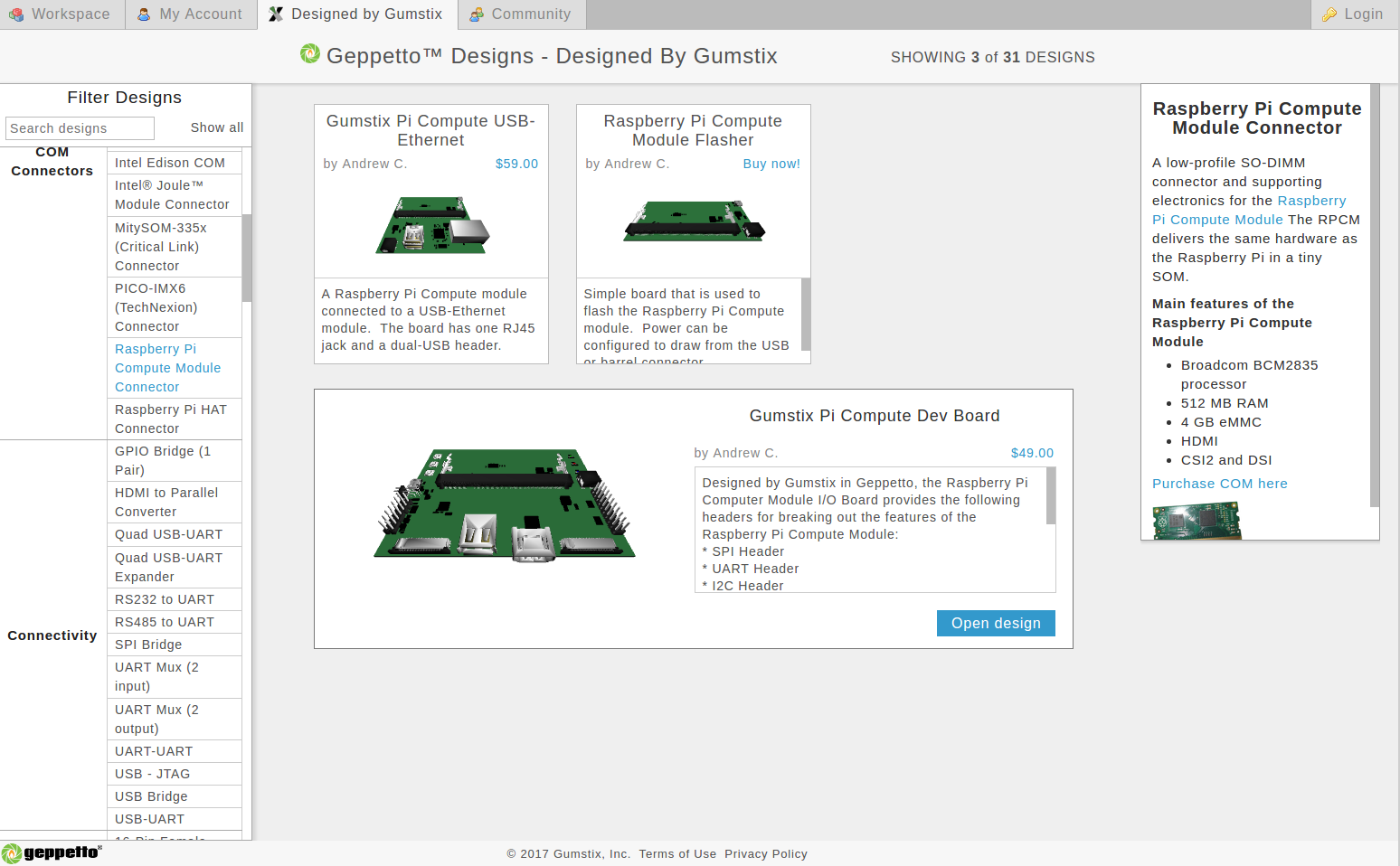The height and width of the screenshot is (866, 1400).
Task: Click the geppetto footer logo
Action: pos(52,852)
